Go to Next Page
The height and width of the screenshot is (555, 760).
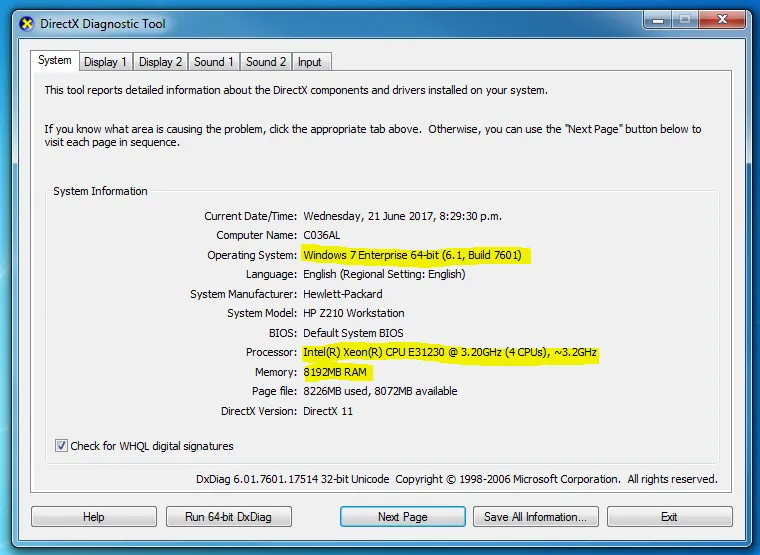click(403, 517)
